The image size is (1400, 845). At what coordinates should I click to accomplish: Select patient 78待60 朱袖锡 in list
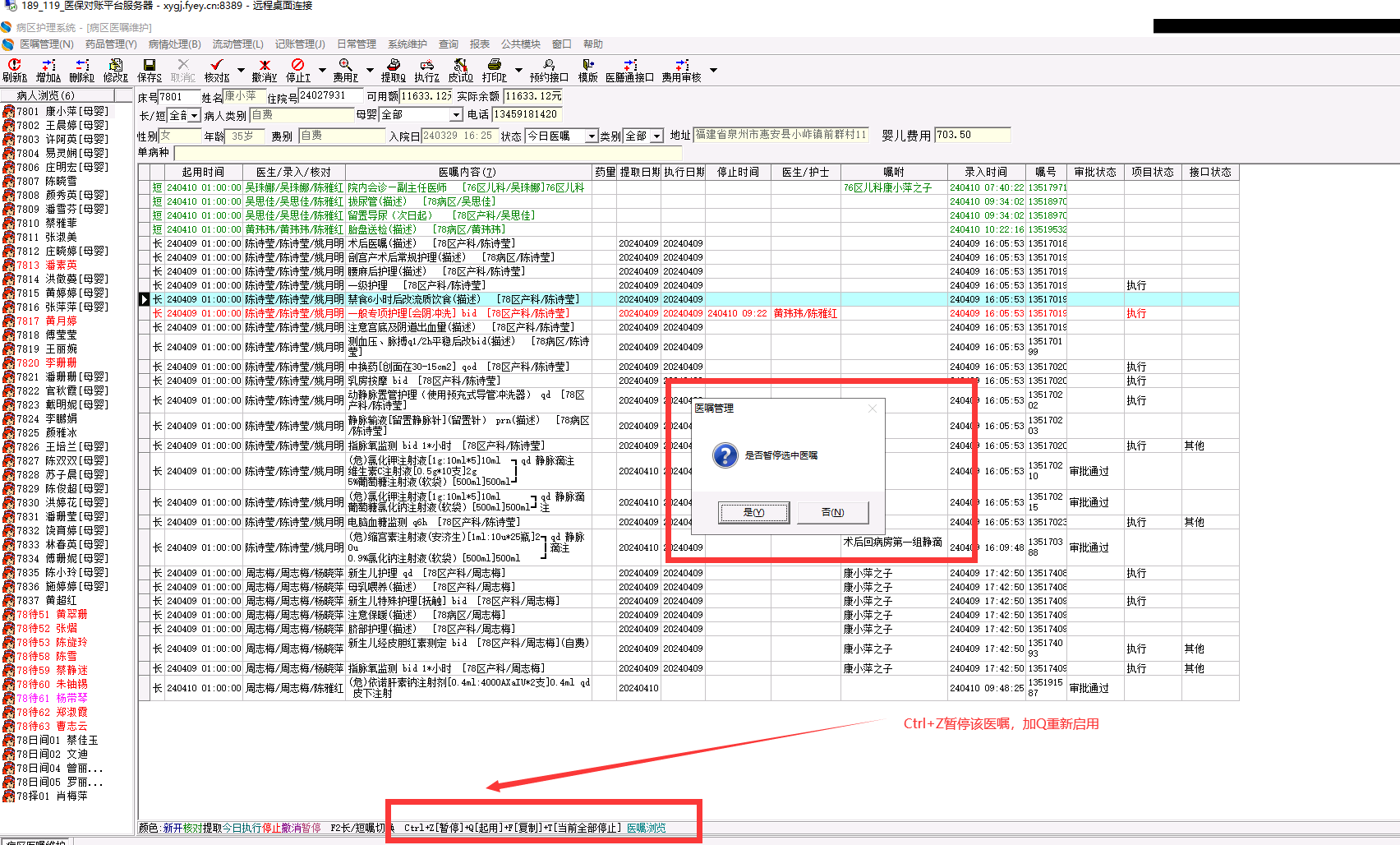(53, 684)
